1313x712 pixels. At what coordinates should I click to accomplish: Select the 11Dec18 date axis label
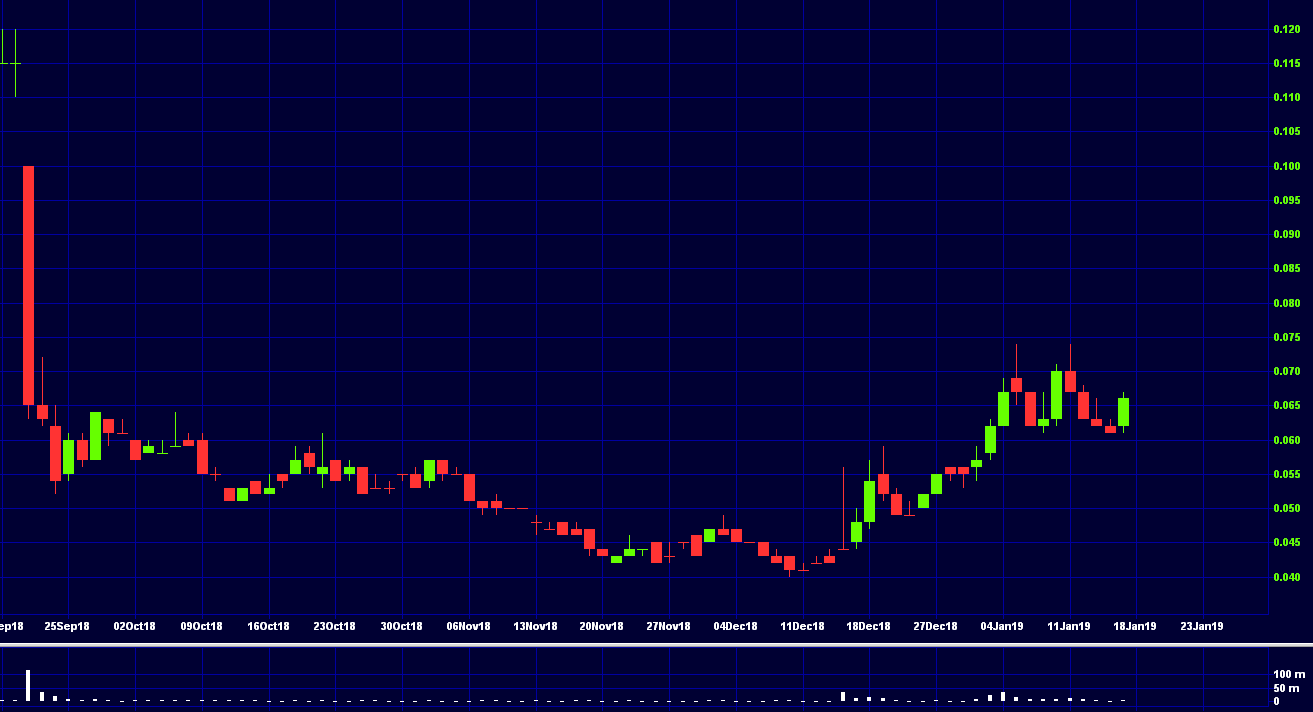(x=803, y=626)
